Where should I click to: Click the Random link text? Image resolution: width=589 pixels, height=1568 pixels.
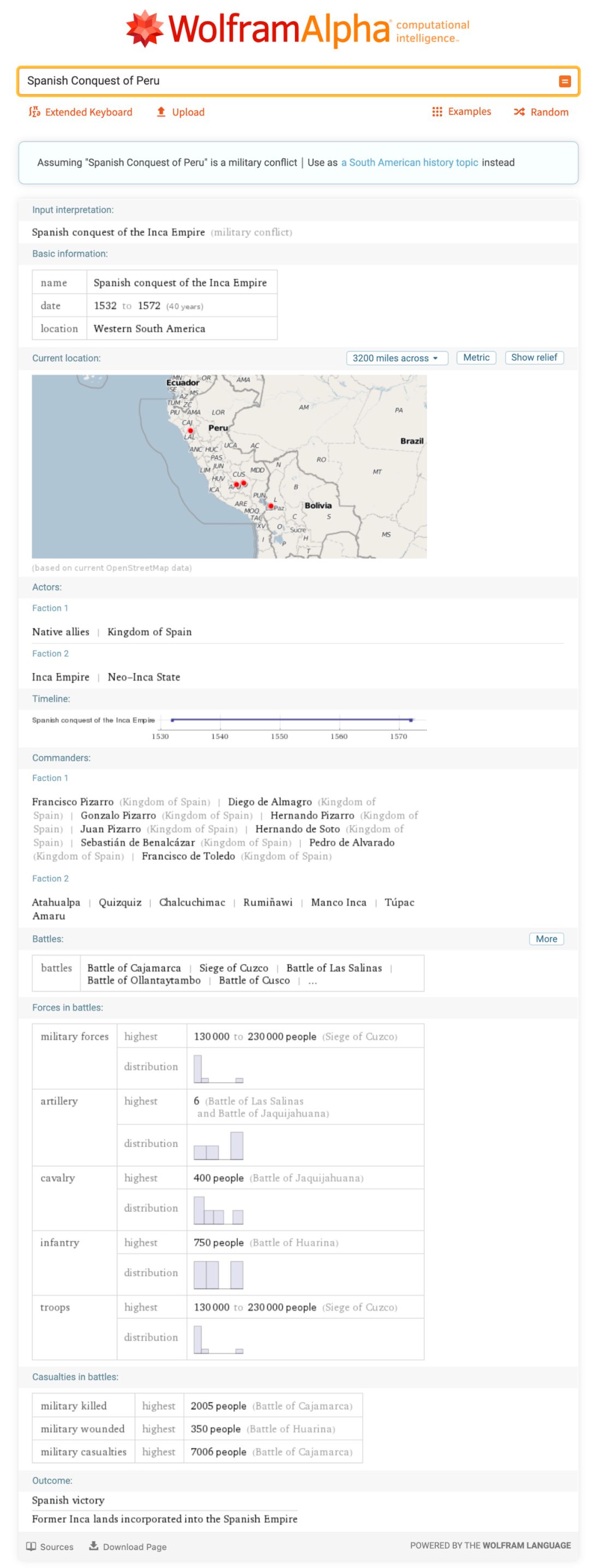[549, 112]
